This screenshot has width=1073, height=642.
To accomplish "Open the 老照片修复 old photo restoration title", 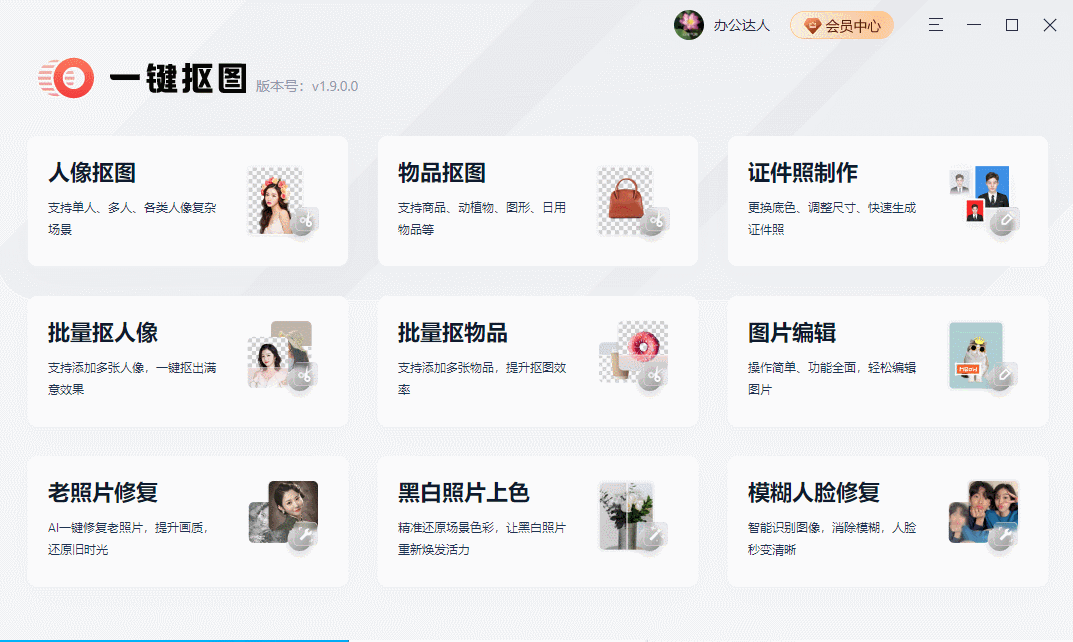I will click(103, 493).
